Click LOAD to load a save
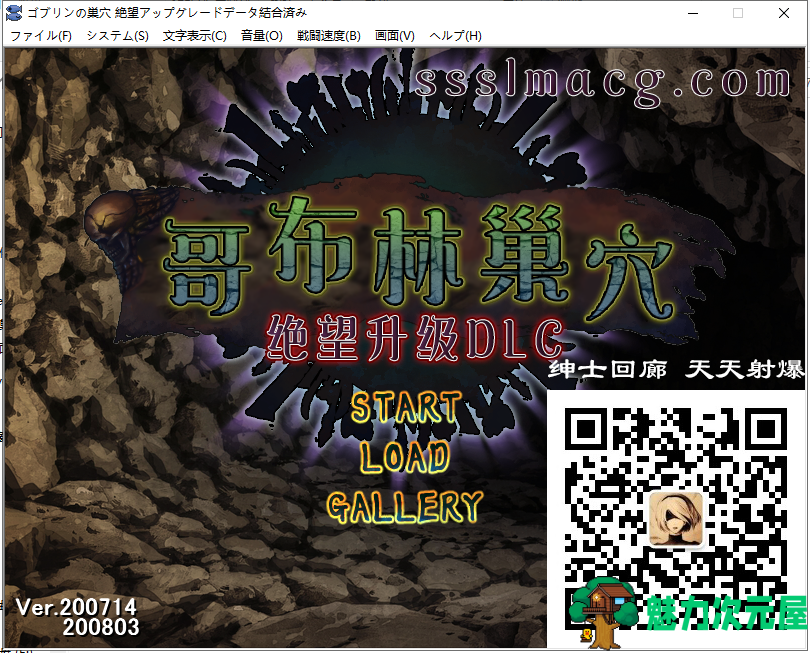 [x=405, y=457]
